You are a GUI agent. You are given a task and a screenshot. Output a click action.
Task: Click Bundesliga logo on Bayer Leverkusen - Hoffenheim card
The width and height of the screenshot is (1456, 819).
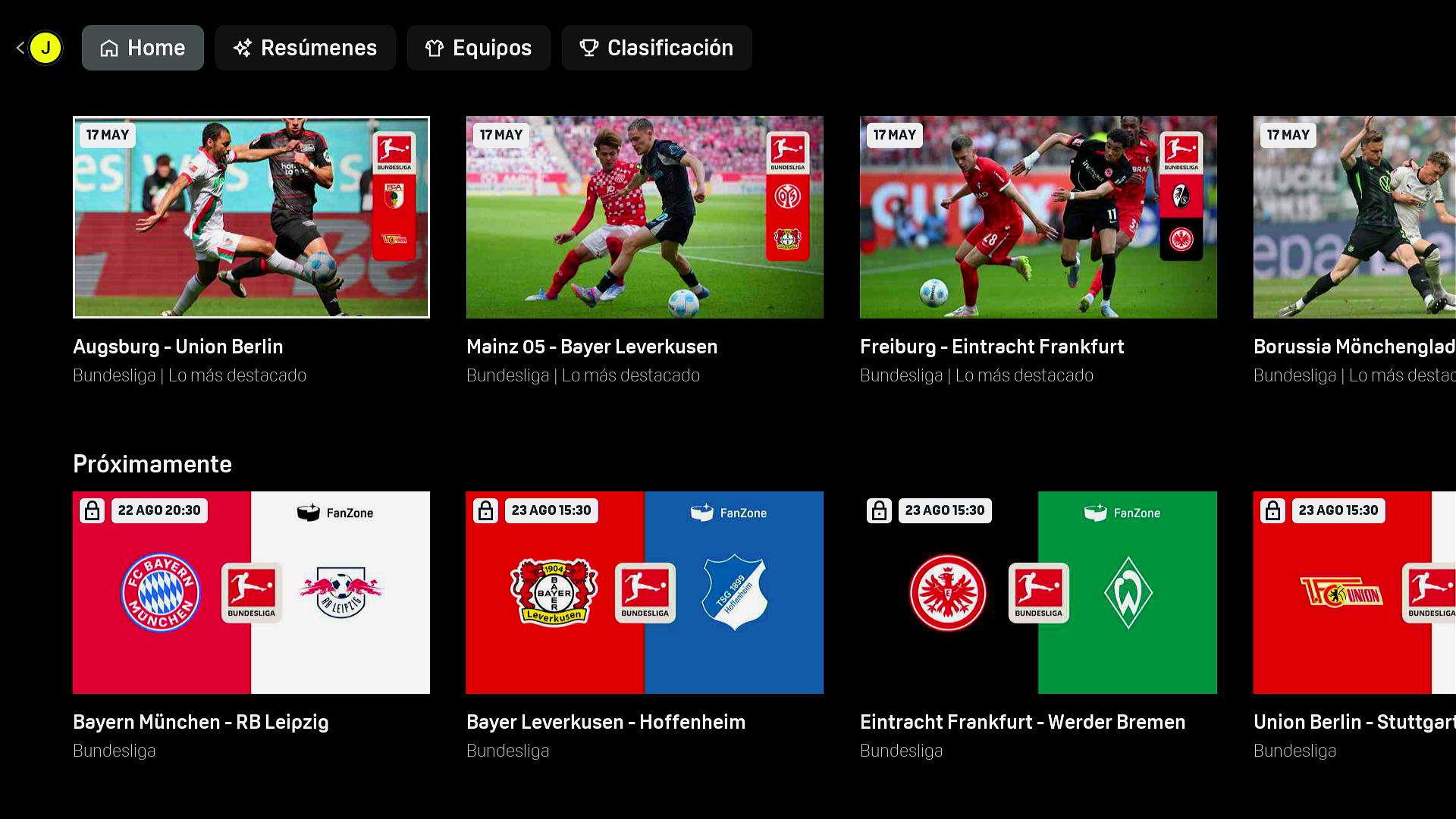click(x=645, y=592)
